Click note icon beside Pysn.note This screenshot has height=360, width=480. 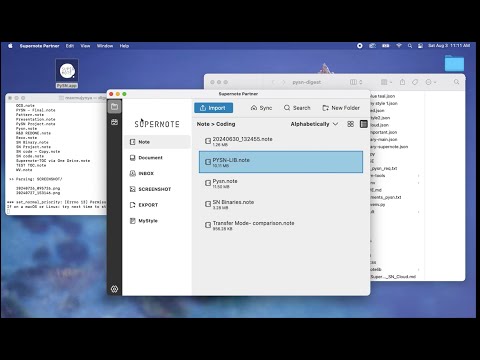(208, 183)
